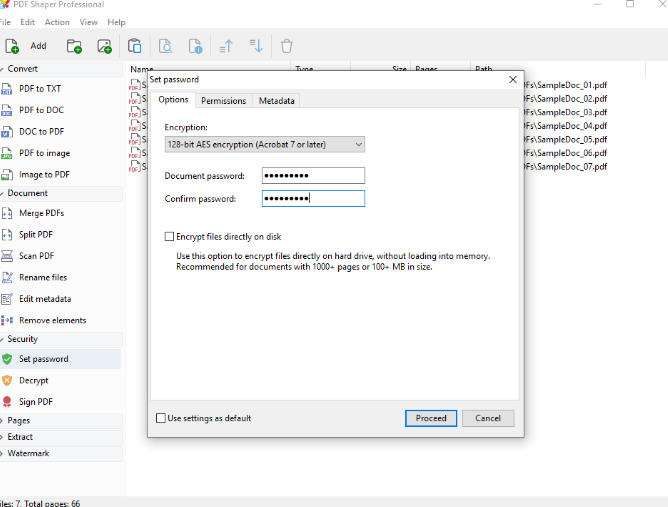Collapse the Convert section header
The width and height of the screenshot is (668, 507).
[x=23, y=69]
